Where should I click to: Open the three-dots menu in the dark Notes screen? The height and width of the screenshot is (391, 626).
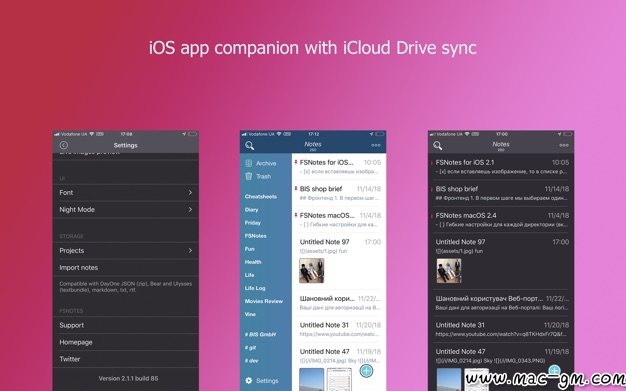click(564, 145)
